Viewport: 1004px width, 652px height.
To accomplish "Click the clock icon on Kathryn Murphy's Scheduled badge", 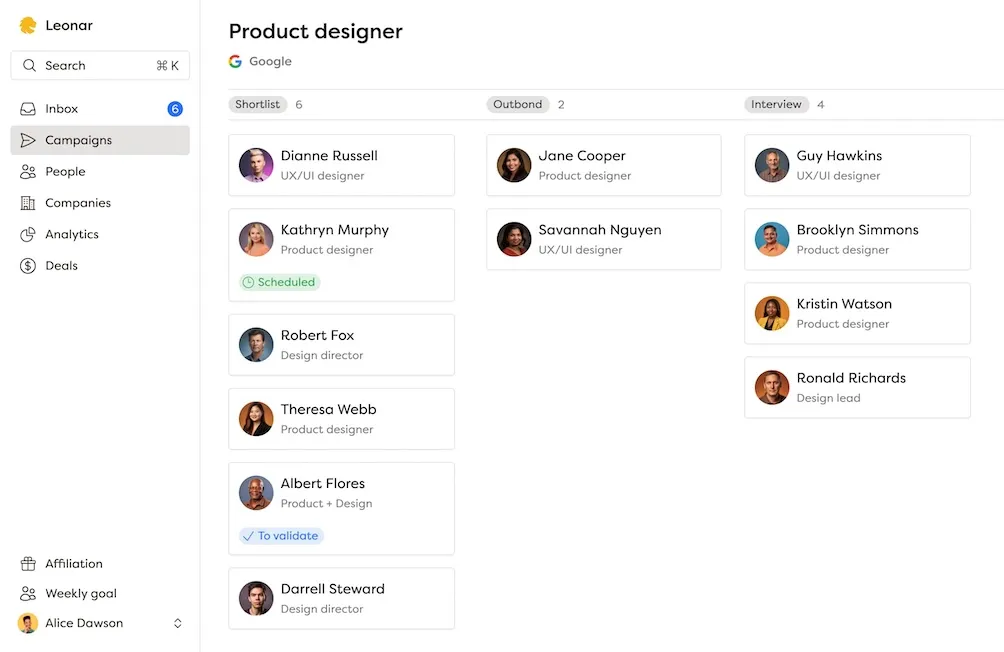I will 249,282.
